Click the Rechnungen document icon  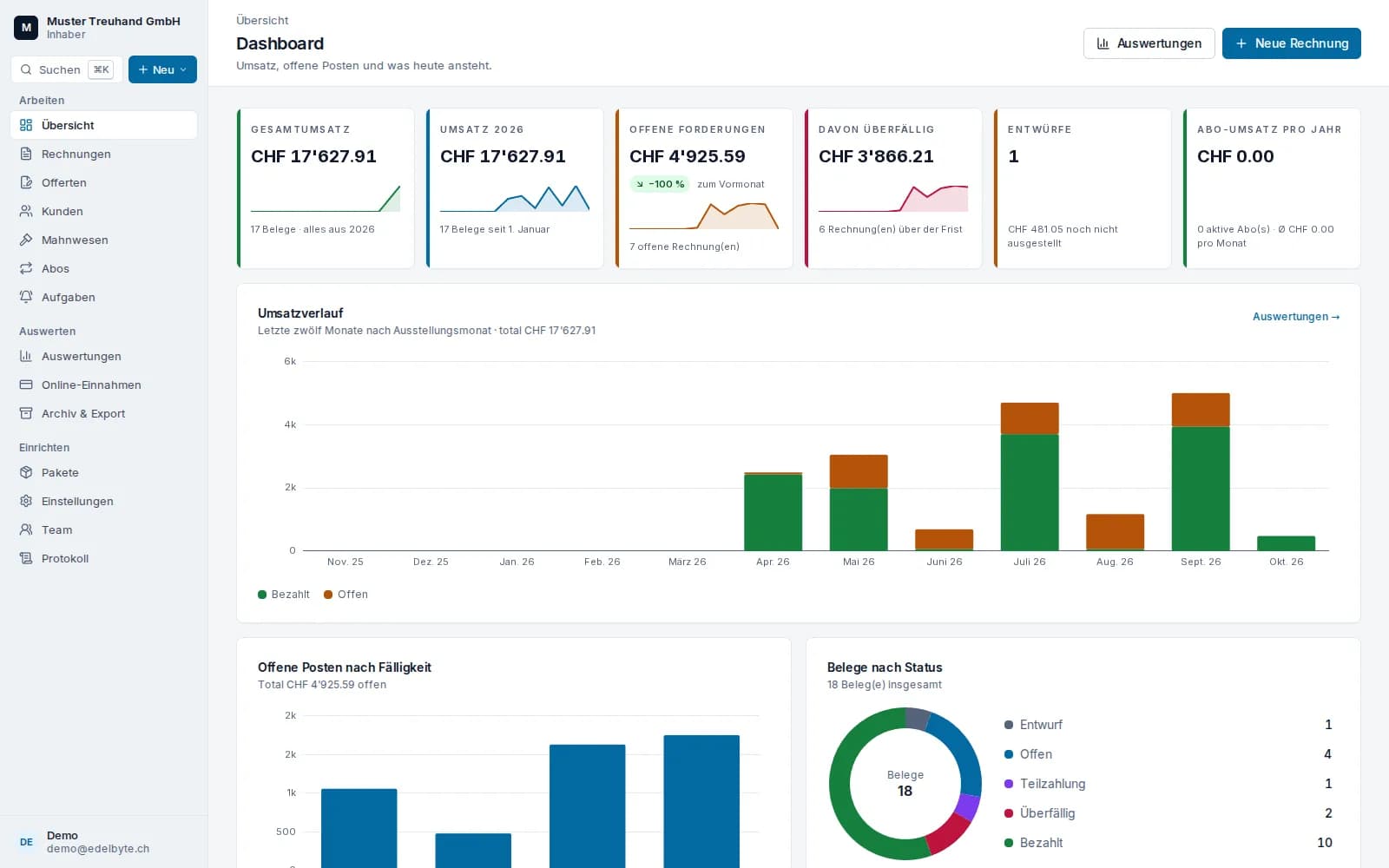(26, 154)
